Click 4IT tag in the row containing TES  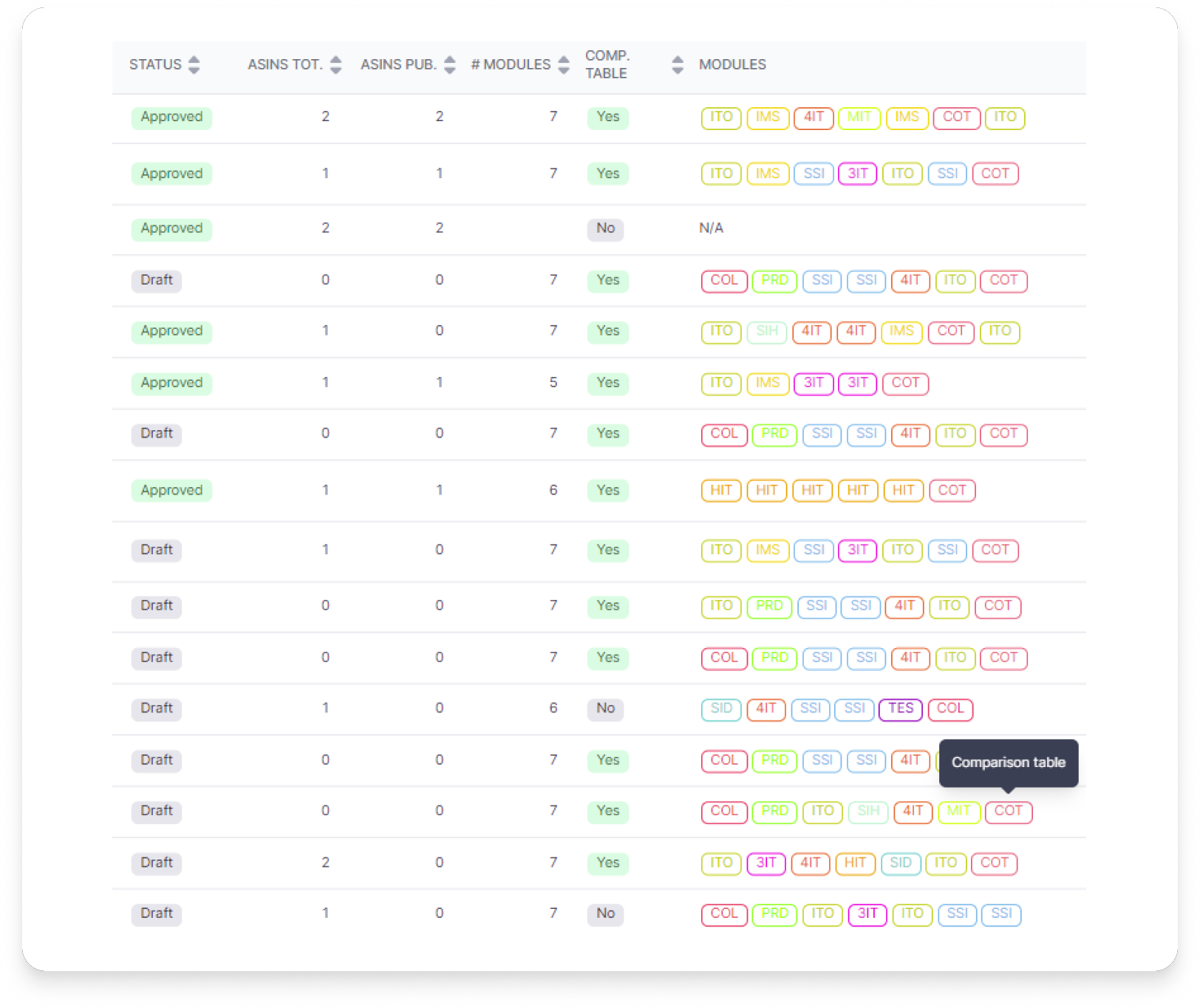tap(766, 709)
